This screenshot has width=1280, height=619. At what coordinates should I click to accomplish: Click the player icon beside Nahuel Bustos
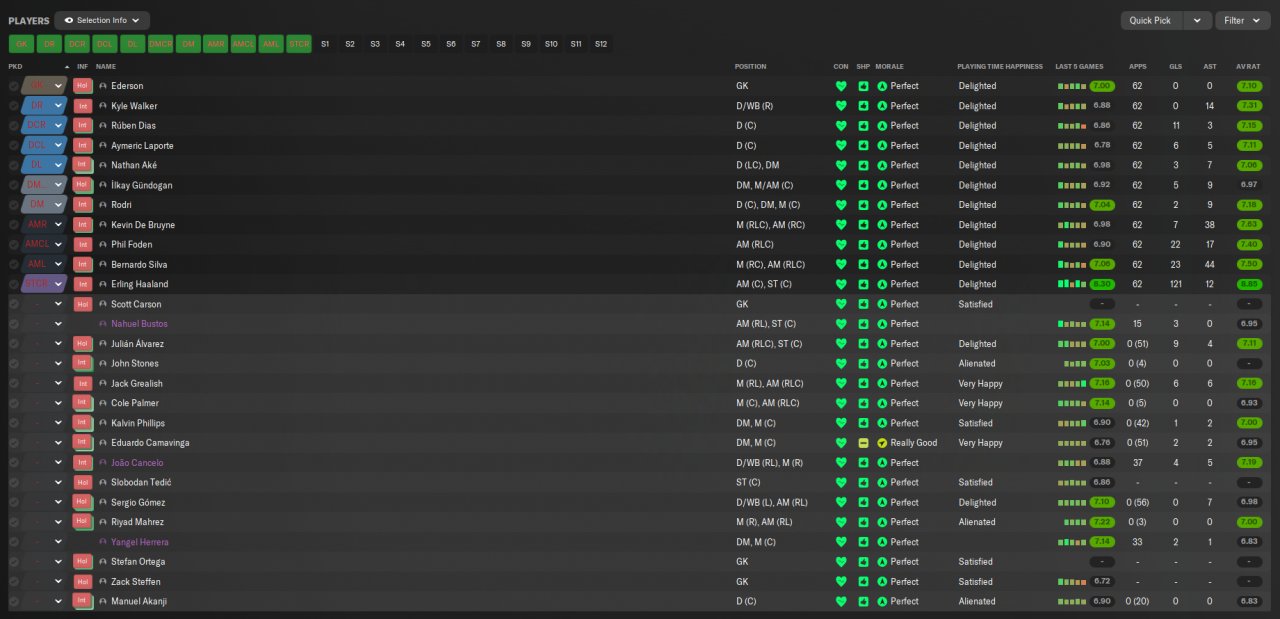pyautogui.click(x=103, y=324)
